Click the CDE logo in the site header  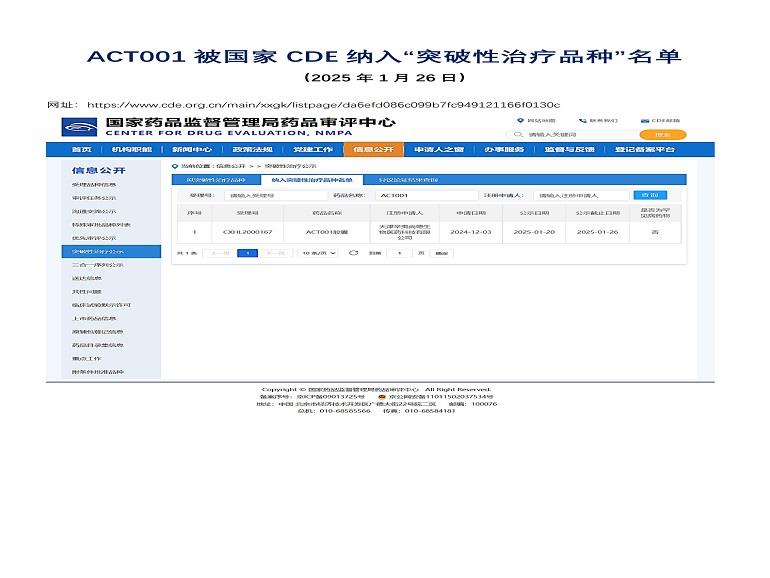point(79,127)
